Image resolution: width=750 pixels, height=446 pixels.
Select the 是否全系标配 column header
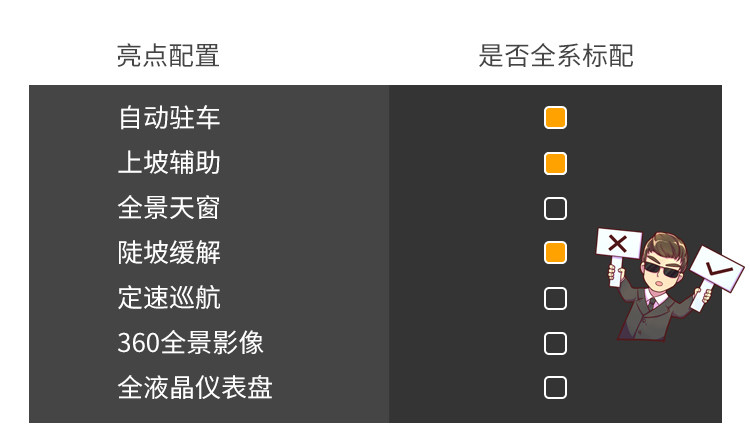555,56
